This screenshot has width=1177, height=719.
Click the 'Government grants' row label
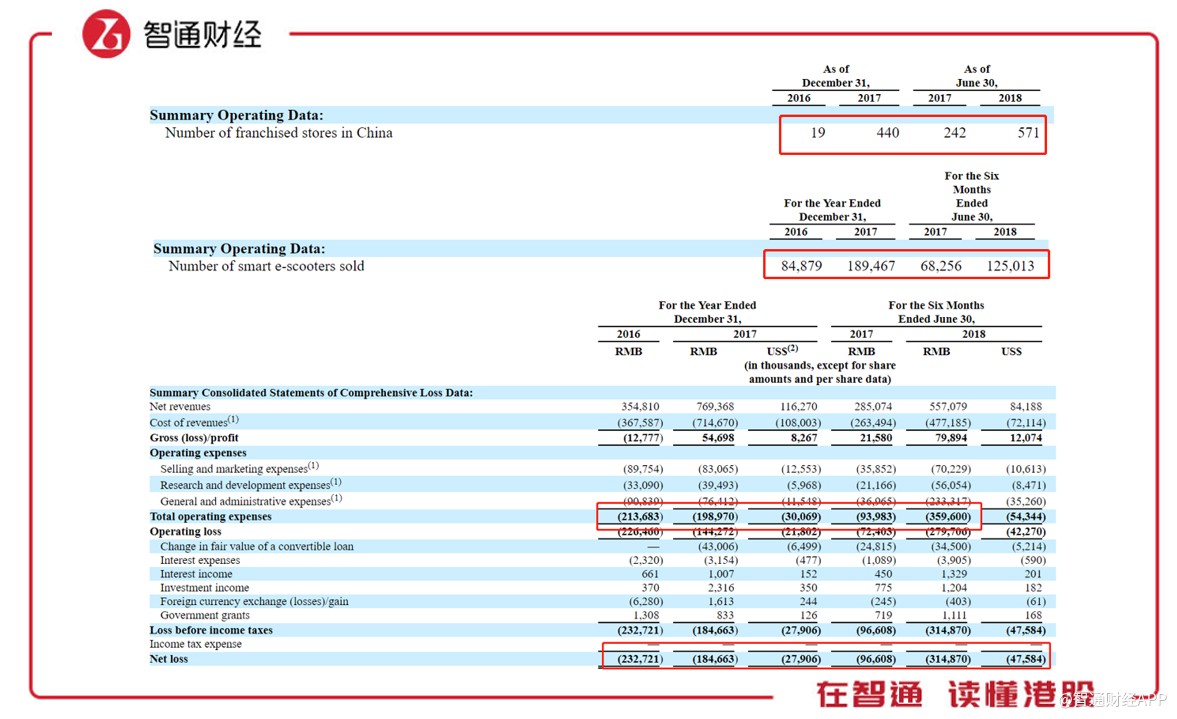click(206, 616)
